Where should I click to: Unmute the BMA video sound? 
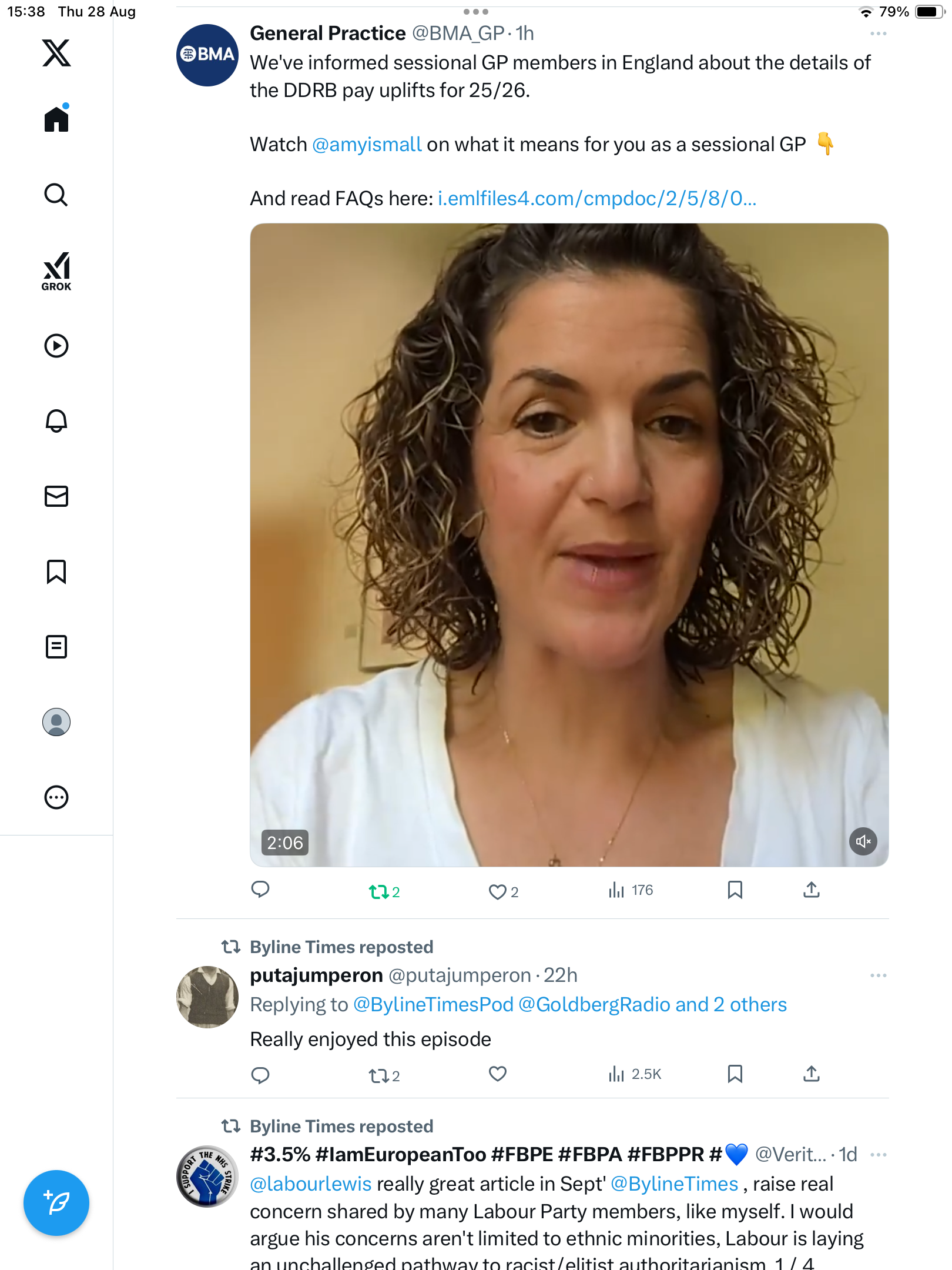863,841
